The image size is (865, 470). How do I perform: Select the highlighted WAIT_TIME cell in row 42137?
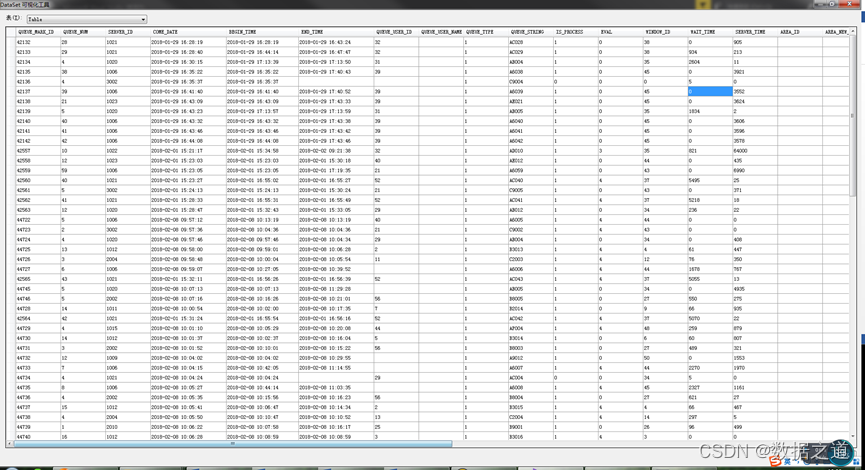(x=710, y=92)
